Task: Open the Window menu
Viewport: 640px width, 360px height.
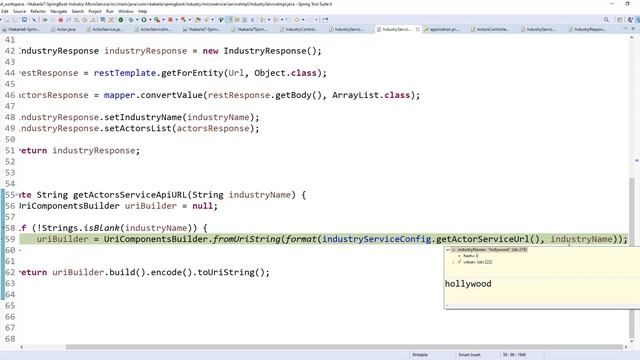Action: click(126, 11)
